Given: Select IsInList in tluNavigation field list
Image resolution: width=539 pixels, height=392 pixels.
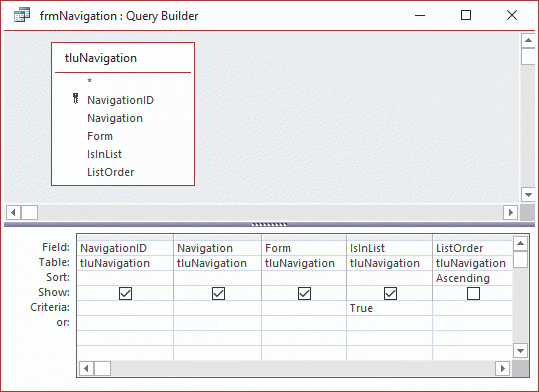Looking at the screenshot, I should tap(104, 154).
